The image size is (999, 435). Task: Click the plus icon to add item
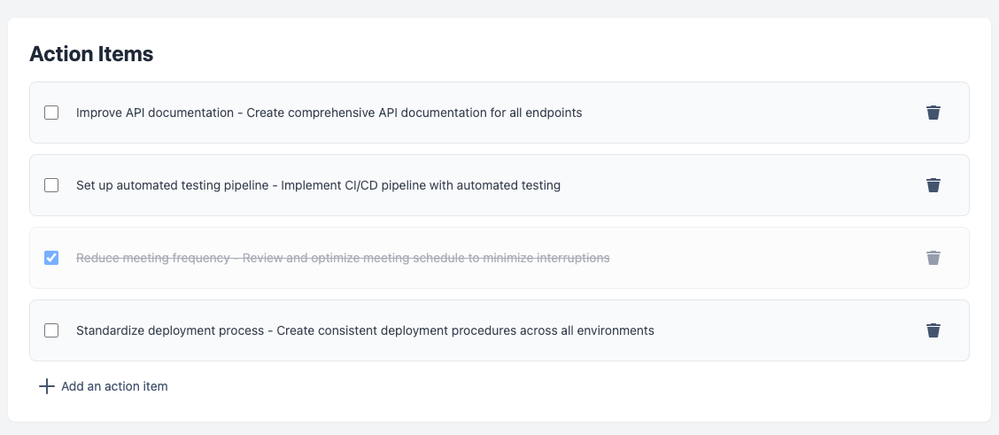[x=46, y=386]
